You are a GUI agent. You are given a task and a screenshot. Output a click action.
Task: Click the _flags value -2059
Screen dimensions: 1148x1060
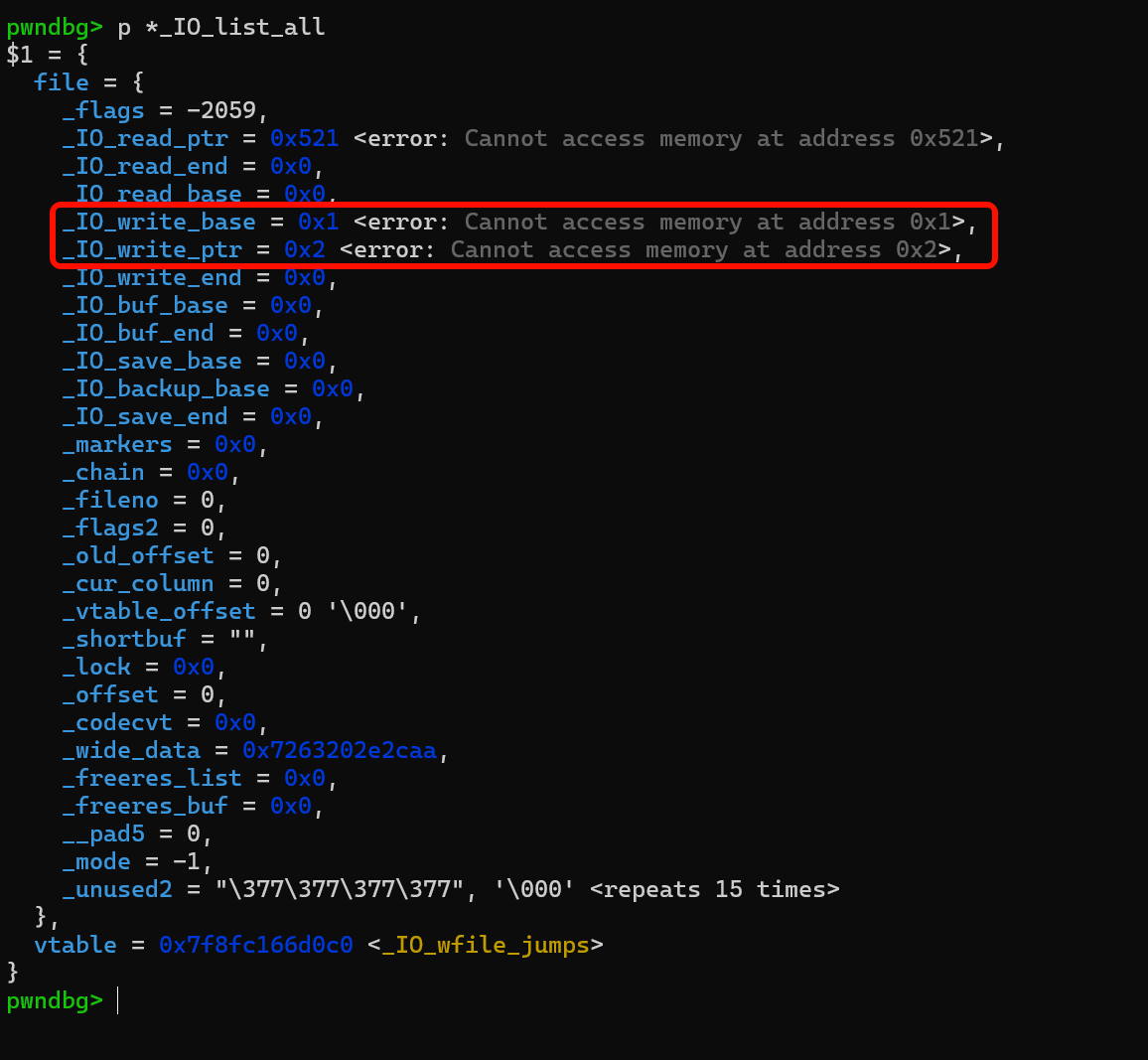coord(221,110)
